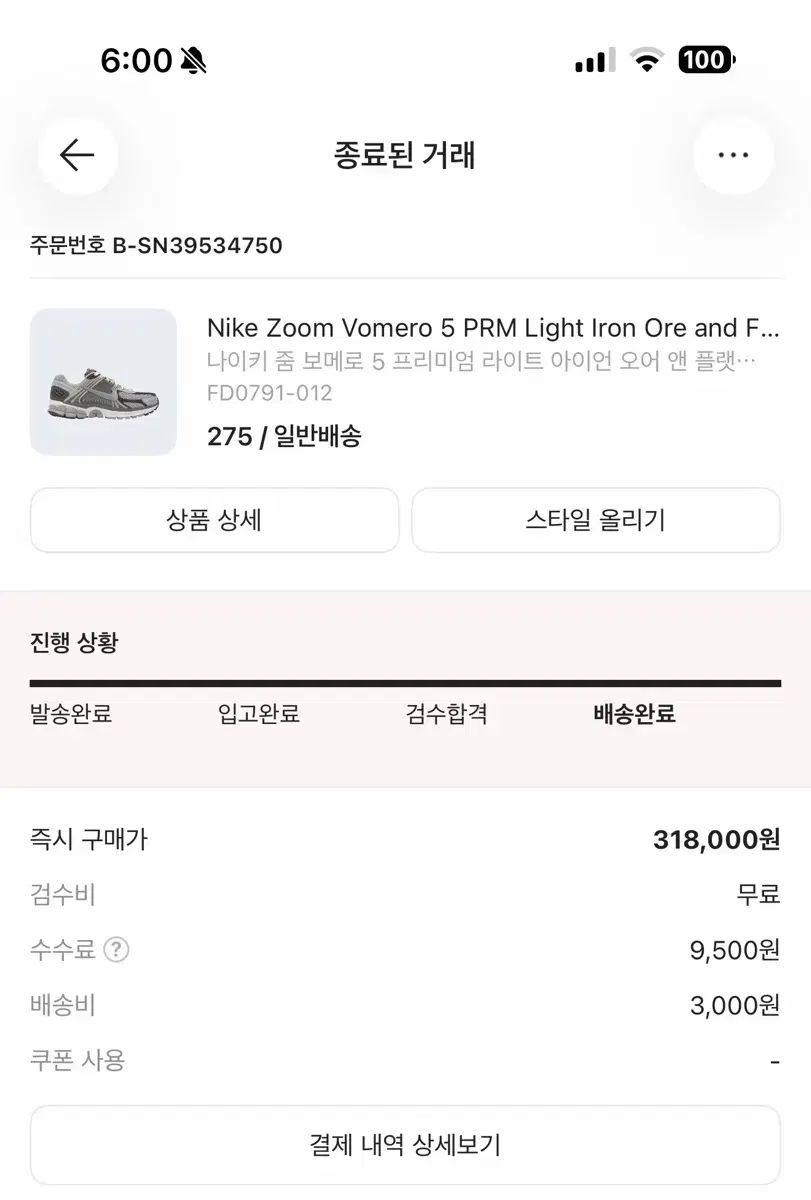Screen dimensions: 811x1200
Task: Tap the silent mode bell icon
Action: 194,61
